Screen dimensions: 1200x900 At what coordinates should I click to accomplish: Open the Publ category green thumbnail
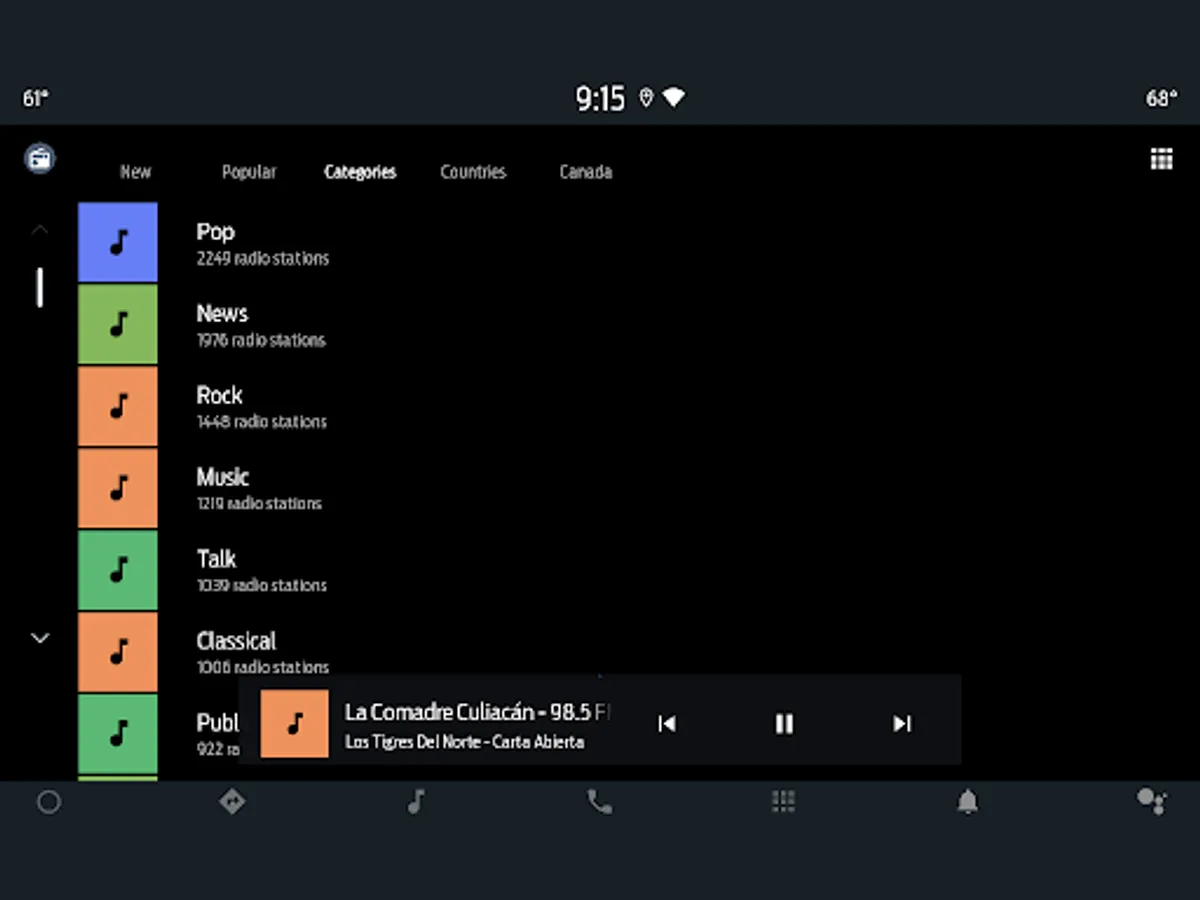point(118,734)
